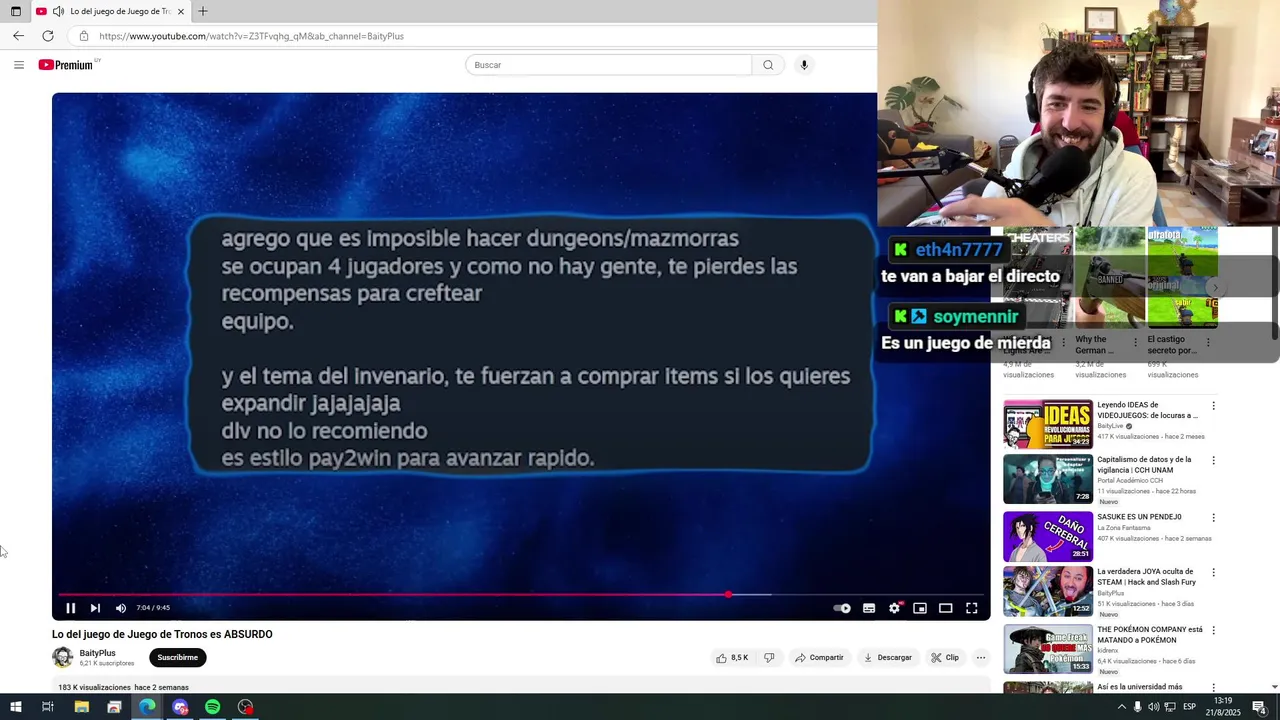Toggle the autoplay switch in player controls
Image resolution: width=1280 pixels, height=720 pixels.
pos(842,608)
